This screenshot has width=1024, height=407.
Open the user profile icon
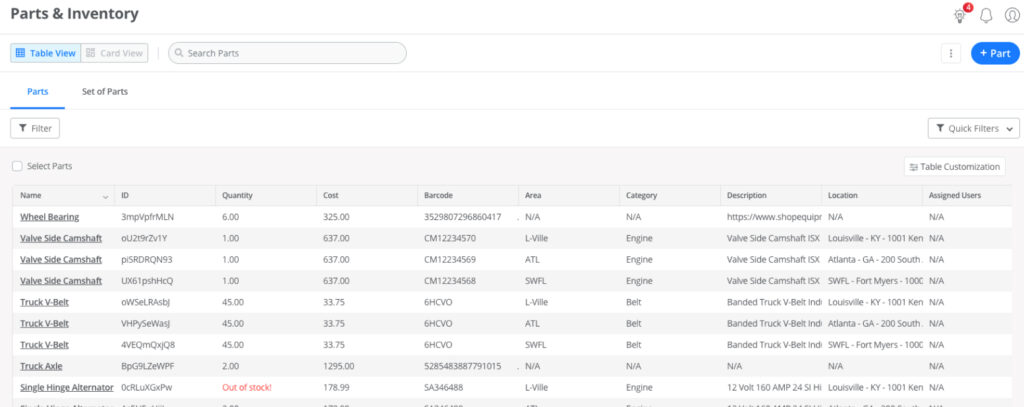pyautogui.click(x=1012, y=15)
